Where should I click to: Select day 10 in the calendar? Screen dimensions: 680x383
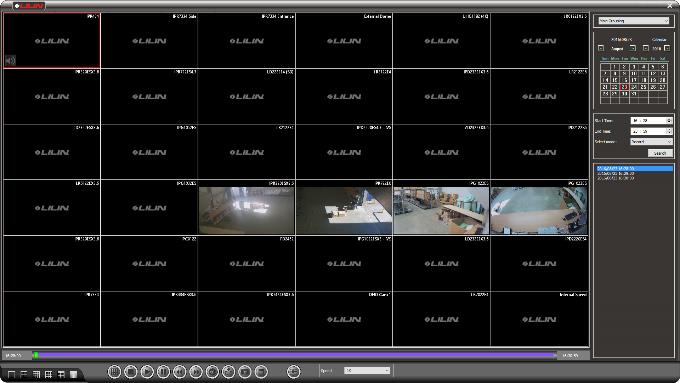point(634,74)
